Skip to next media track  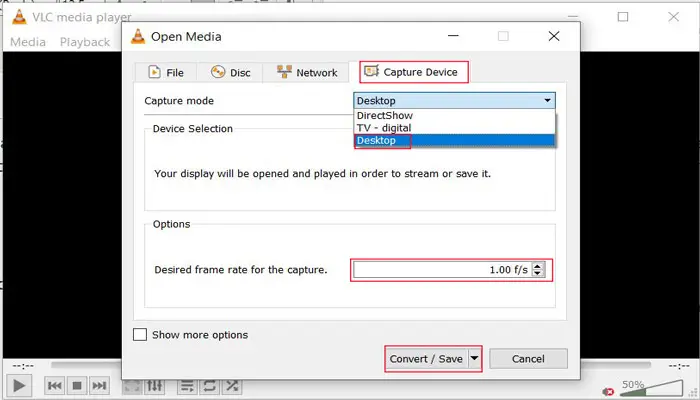[99, 385]
